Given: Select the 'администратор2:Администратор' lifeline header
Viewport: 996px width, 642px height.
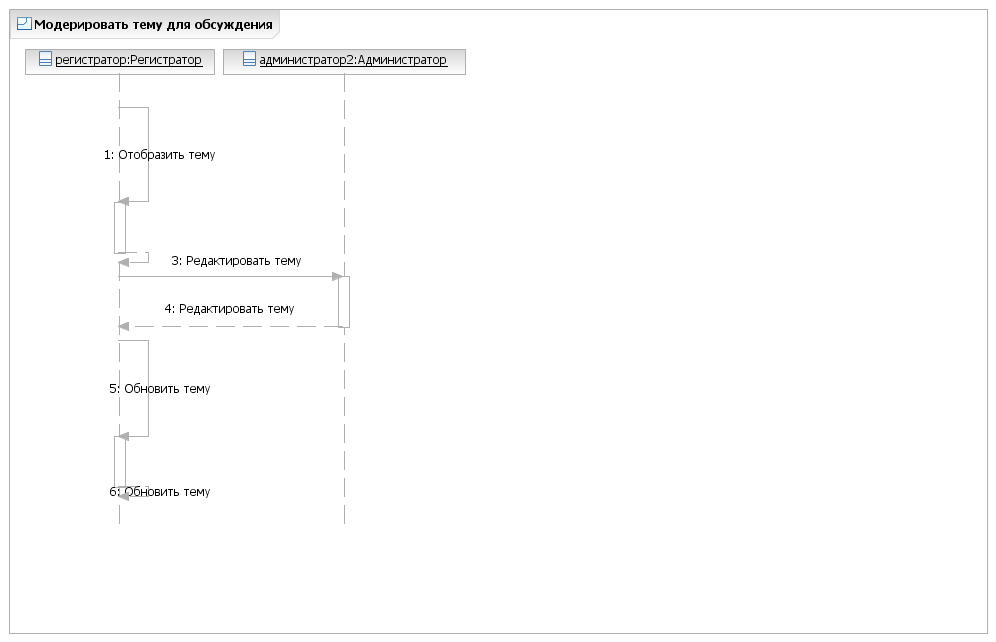Looking at the screenshot, I should pyautogui.click(x=344, y=62).
